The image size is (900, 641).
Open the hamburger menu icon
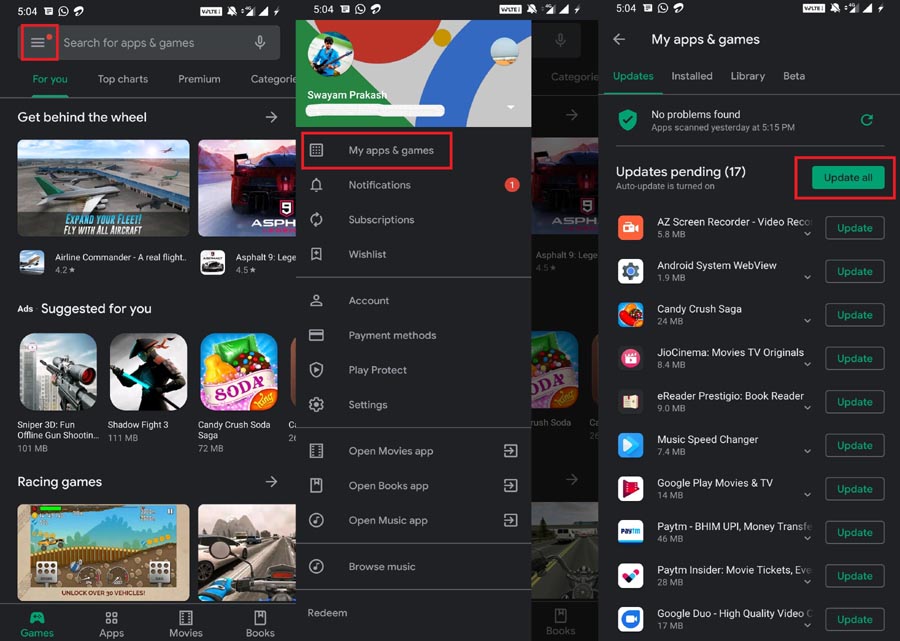(x=38, y=42)
